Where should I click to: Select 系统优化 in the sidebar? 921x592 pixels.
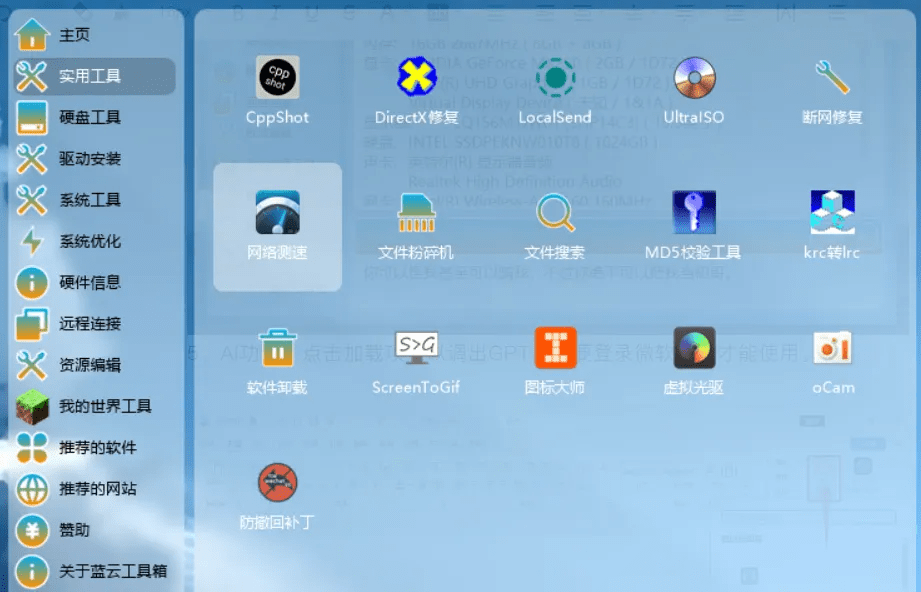click(89, 241)
